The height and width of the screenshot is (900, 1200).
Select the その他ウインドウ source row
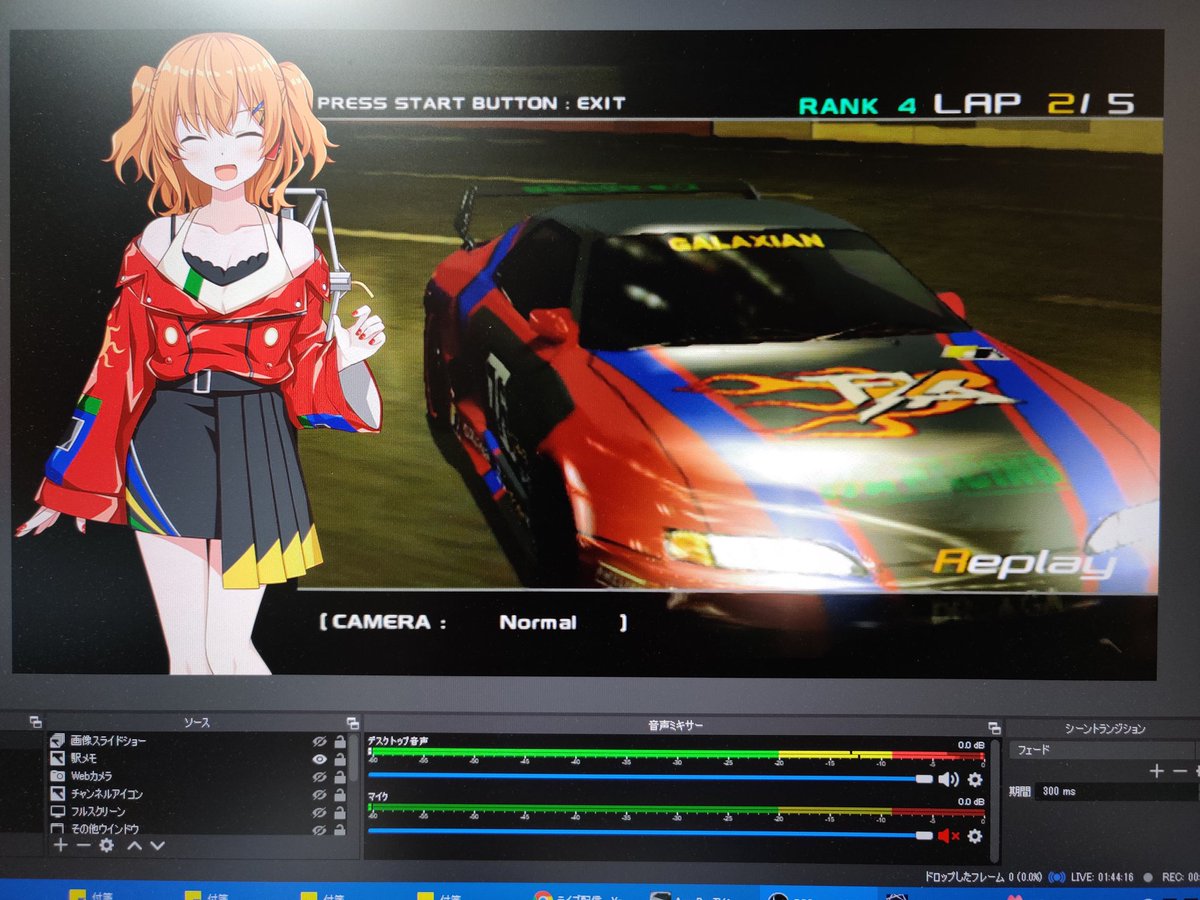tap(198, 829)
